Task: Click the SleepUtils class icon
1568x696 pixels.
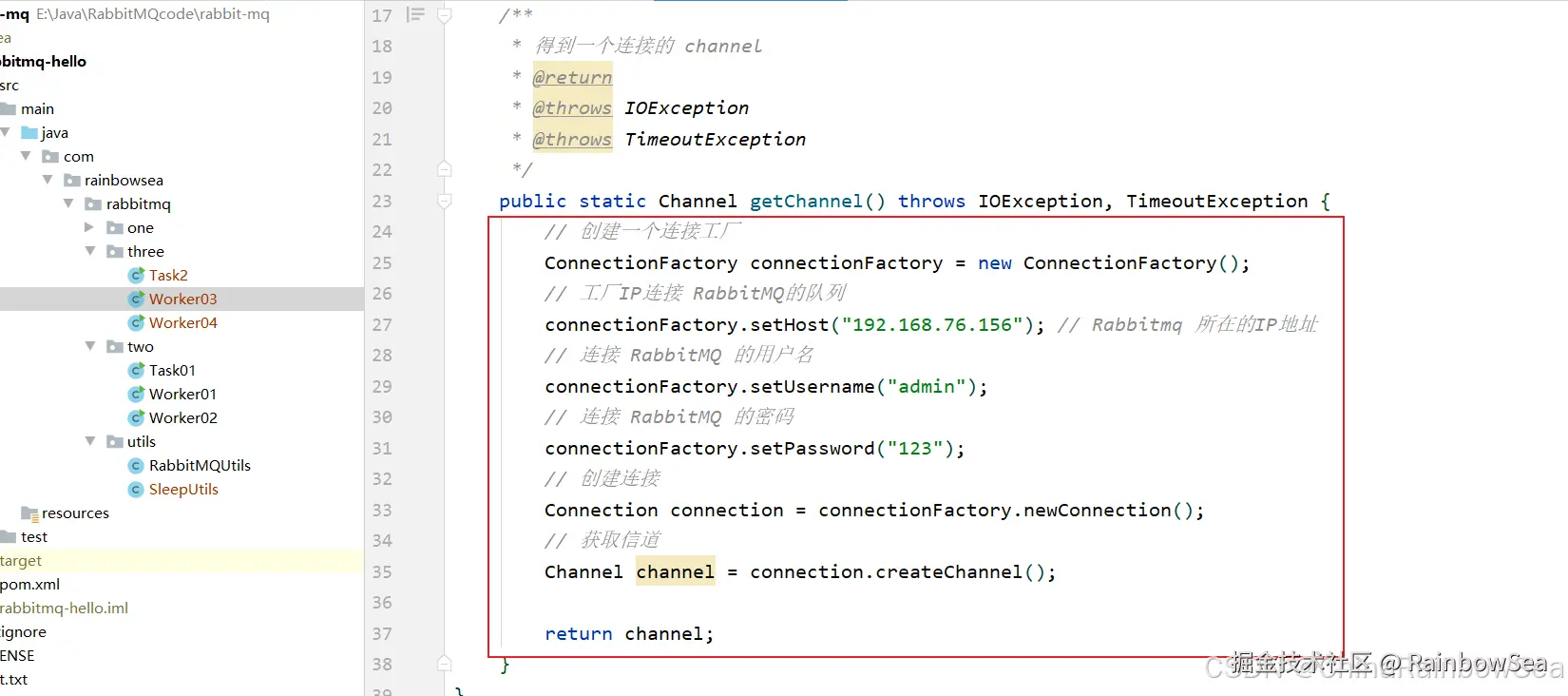Action: point(136,489)
